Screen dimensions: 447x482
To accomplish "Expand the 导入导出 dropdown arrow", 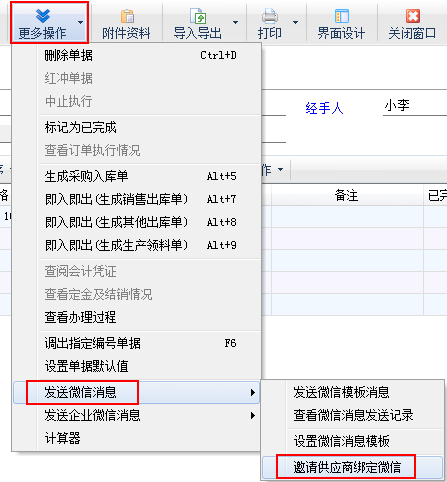I will pos(235,22).
